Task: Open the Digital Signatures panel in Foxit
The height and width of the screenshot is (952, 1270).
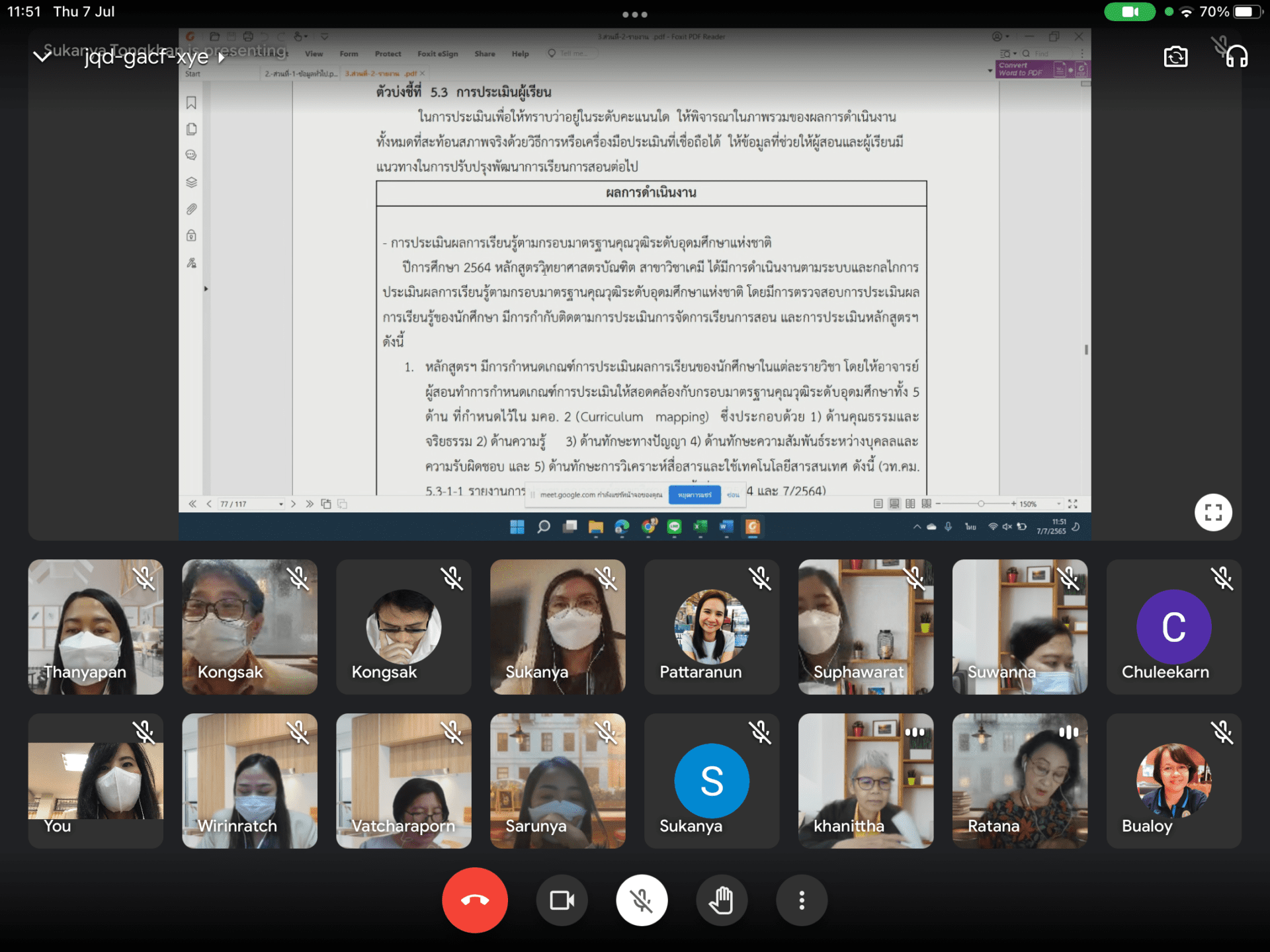Action: [191, 262]
